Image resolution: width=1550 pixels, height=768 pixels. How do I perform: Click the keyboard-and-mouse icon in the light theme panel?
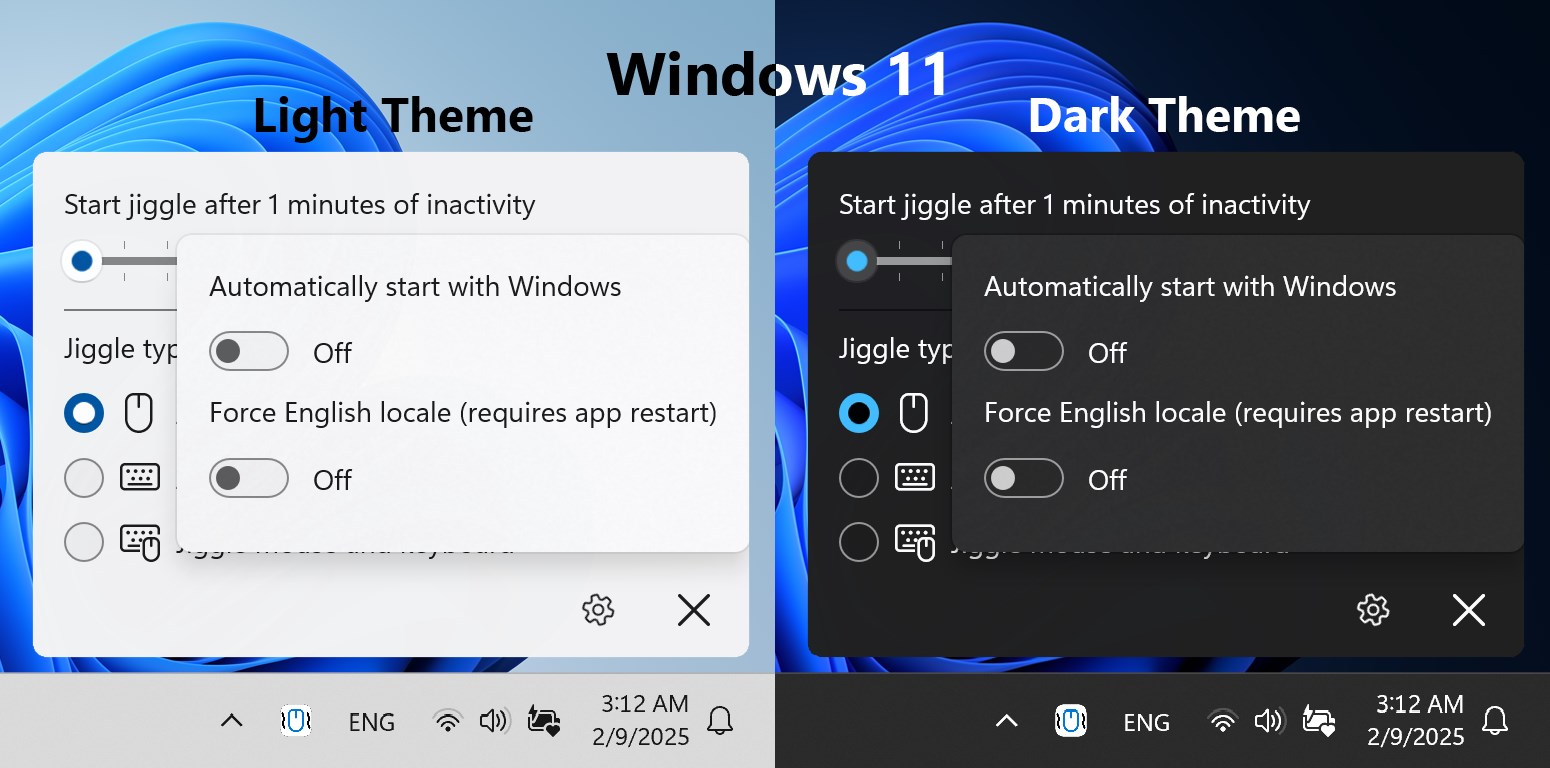coord(140,542)
